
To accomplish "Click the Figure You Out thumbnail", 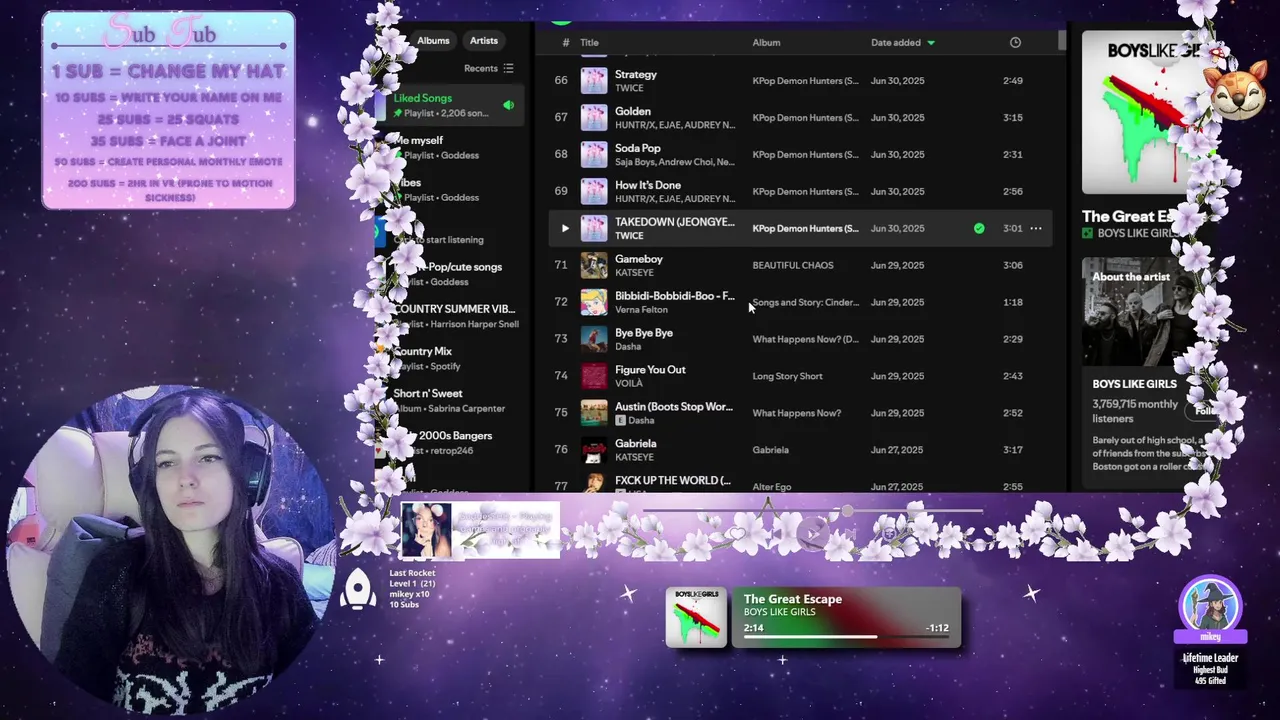I will (x=594, y=377).
